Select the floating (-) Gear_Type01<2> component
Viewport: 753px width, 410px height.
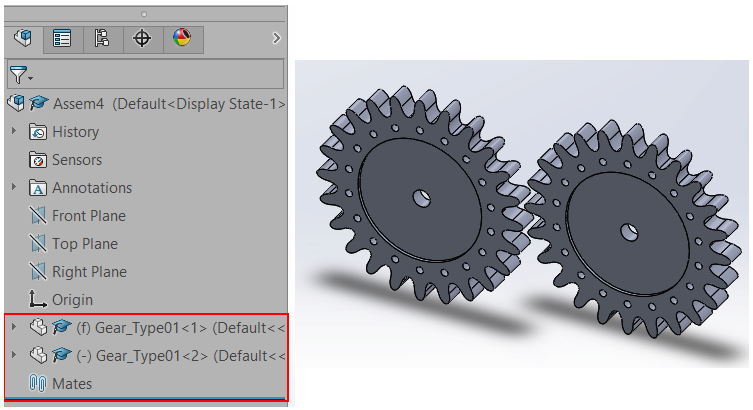coord(181,356)
